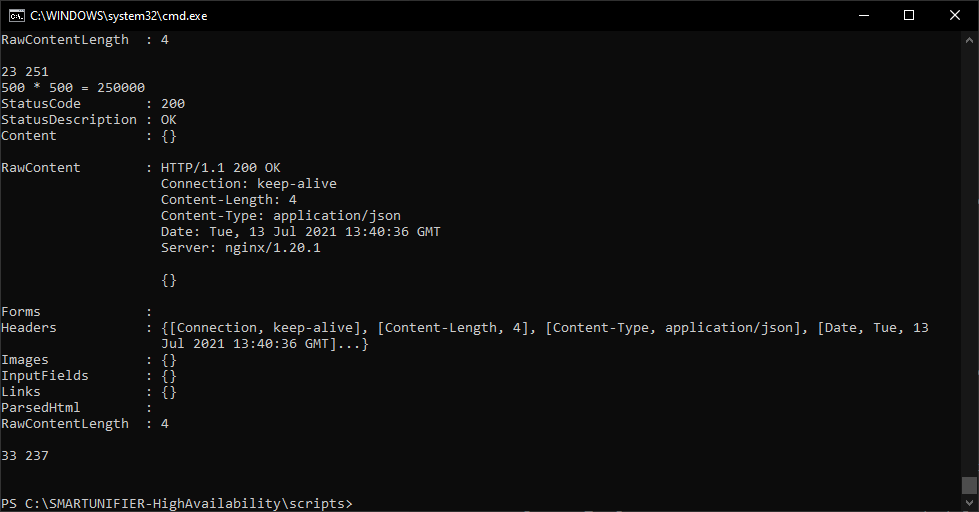Click the window title bar text
Image resolution: width=979 pixels, height=512 pixels.
tap(119, 16)
